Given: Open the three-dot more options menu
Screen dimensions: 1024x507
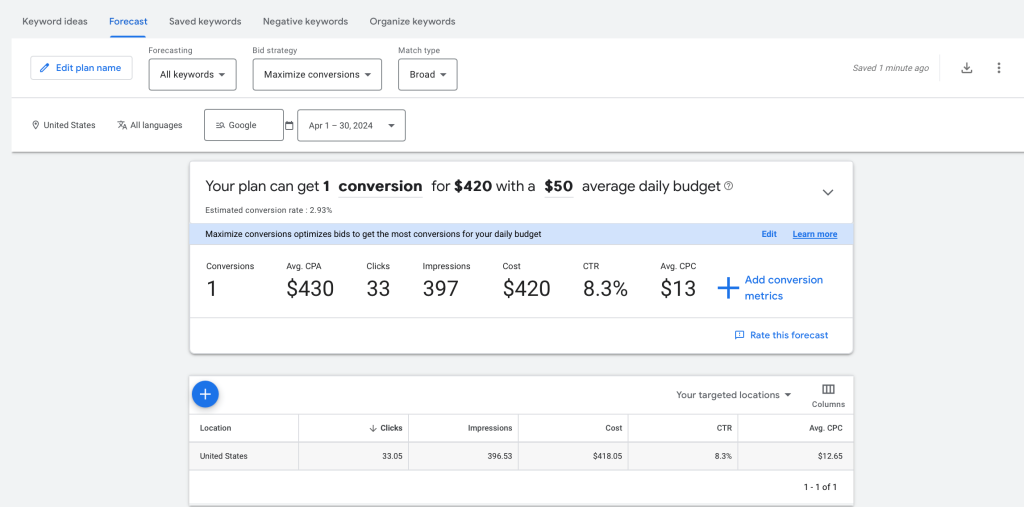Looking at the screenshot, I should pos(999,68).
